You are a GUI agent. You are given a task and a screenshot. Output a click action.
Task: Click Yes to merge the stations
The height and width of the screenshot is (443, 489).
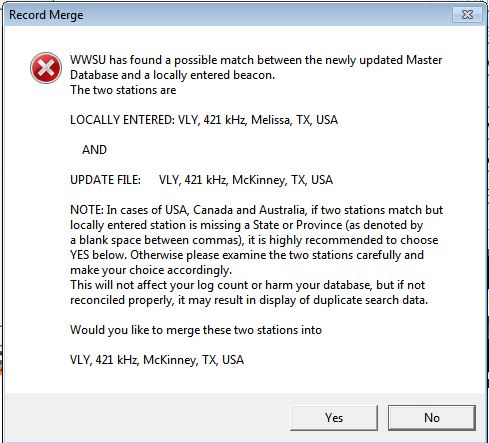point(334,418)
